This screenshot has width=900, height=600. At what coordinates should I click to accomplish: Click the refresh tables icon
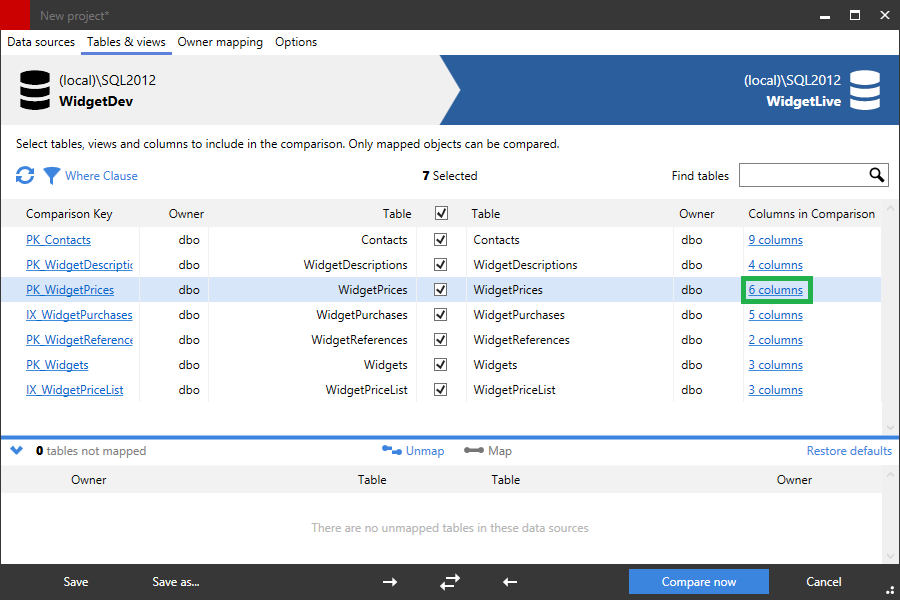click(x=24, y=175)
